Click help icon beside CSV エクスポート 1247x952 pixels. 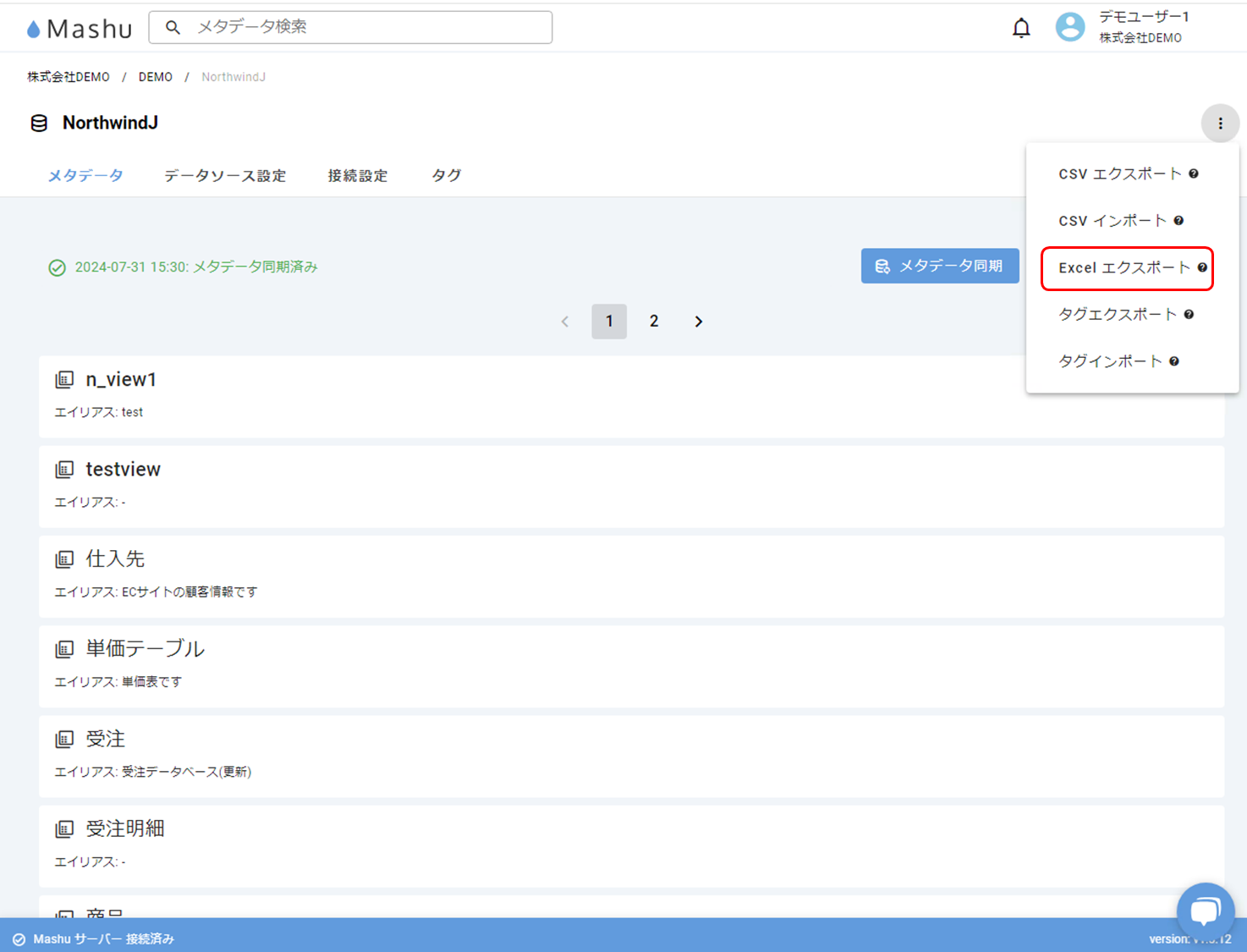(x=1193, y=173)
